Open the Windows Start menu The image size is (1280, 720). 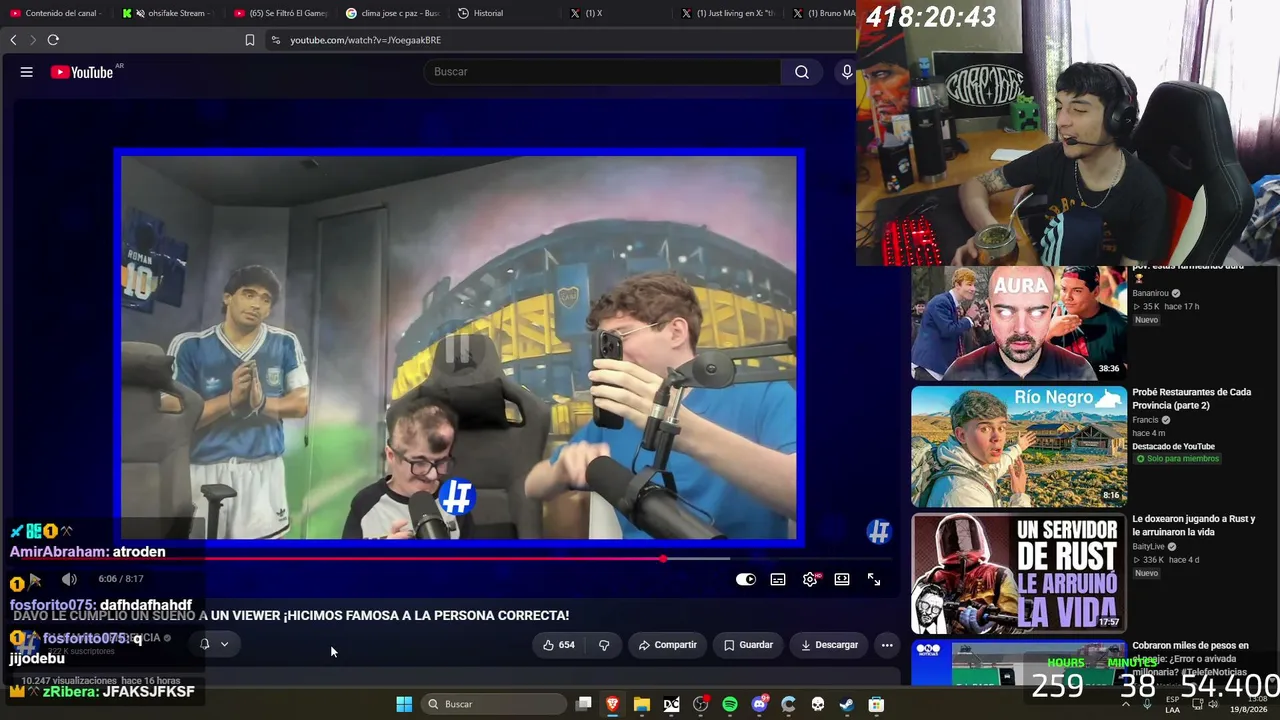coord(404,704)
